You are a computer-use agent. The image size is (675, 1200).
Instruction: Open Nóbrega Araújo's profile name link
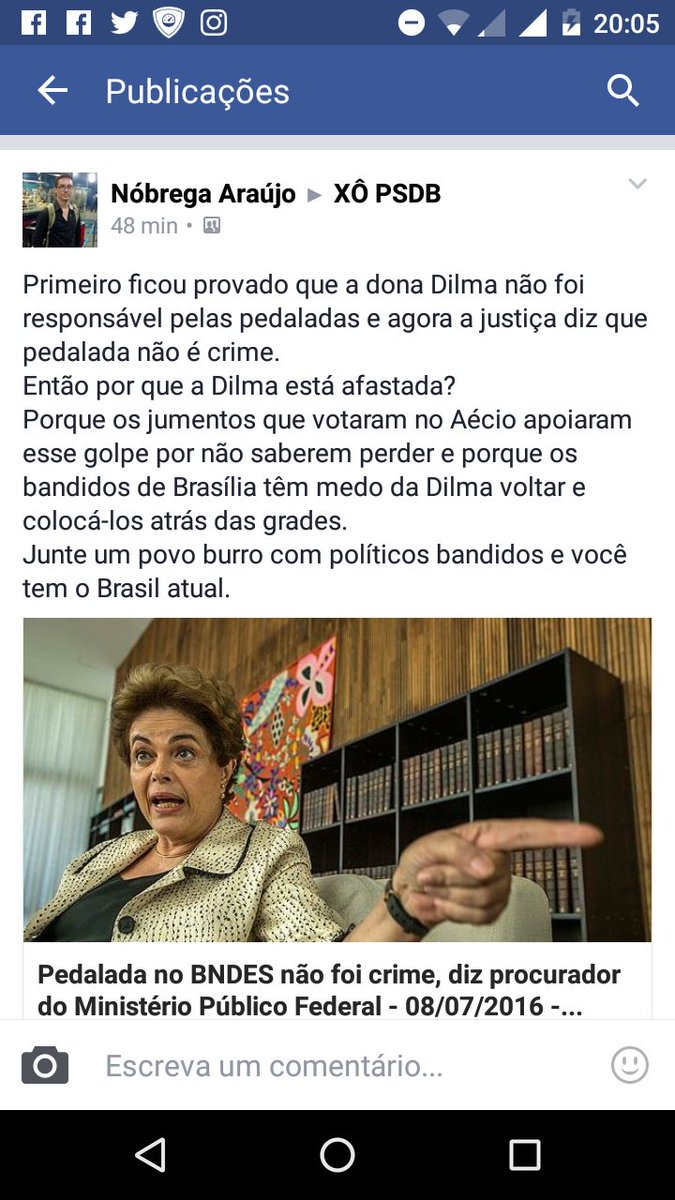pos(203,193)
